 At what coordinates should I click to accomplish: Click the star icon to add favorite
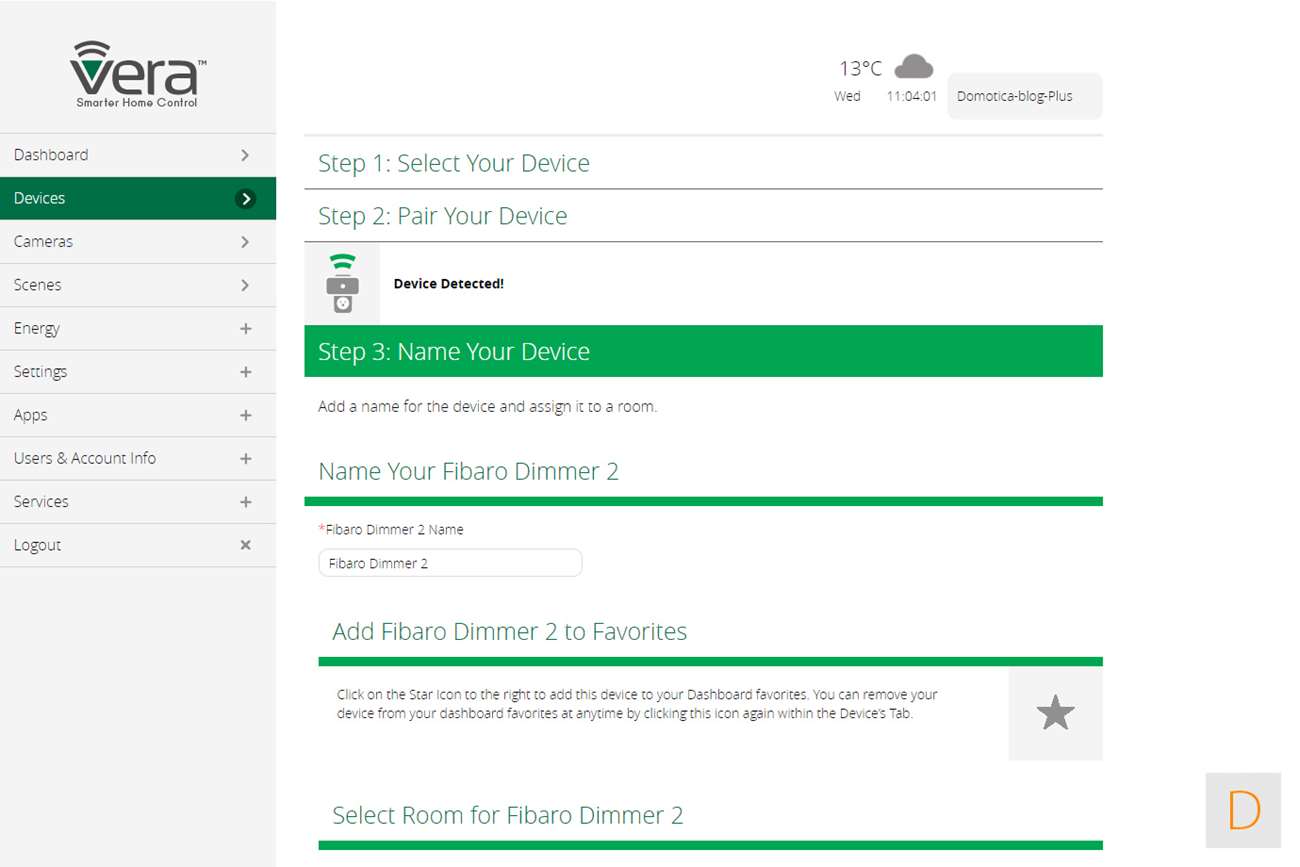[x=1055, y=714]
